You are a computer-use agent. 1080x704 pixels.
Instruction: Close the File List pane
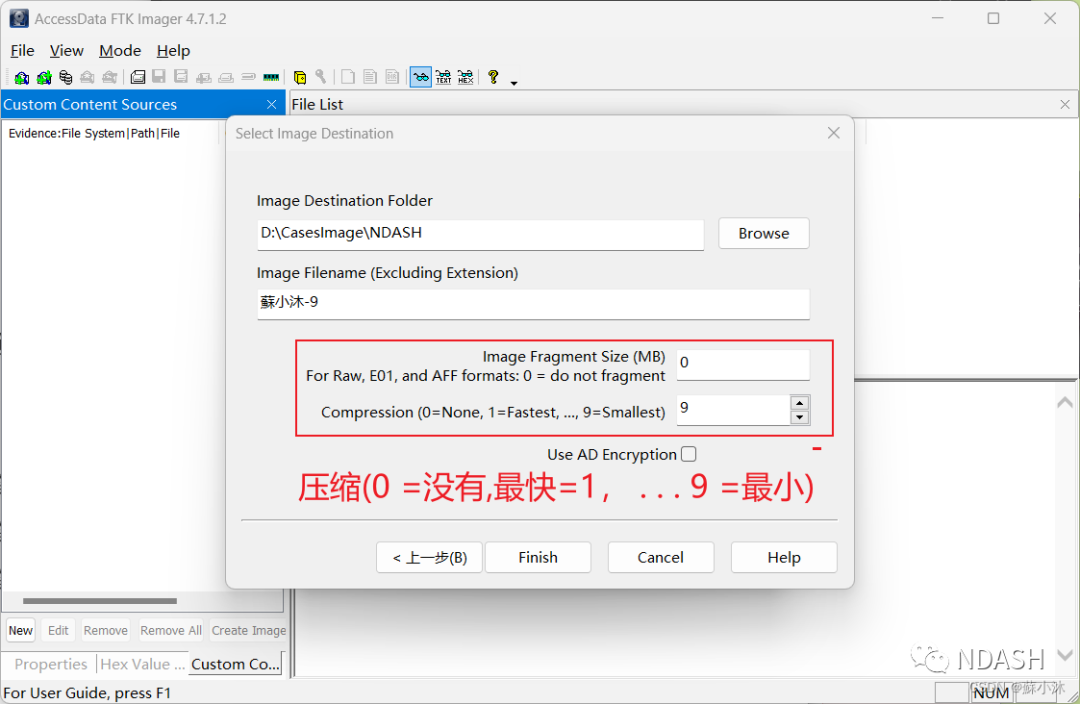[1065, 105]
